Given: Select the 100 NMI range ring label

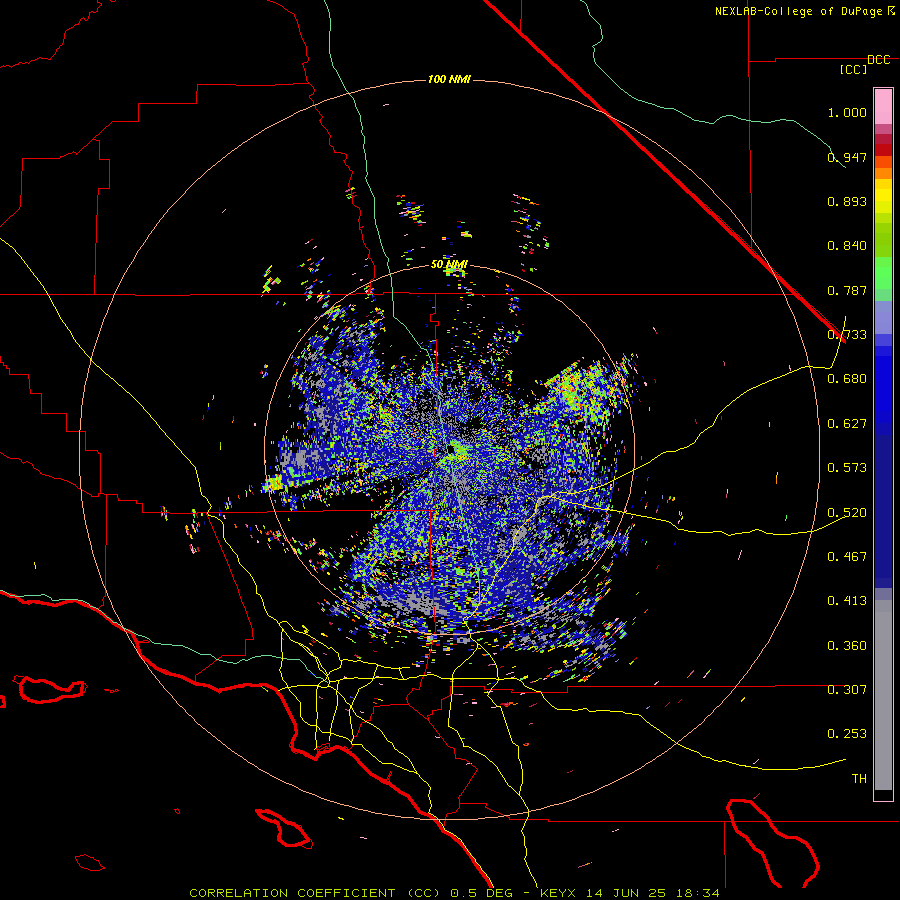Looking at the screenshot, I should (x=449, y=79).
